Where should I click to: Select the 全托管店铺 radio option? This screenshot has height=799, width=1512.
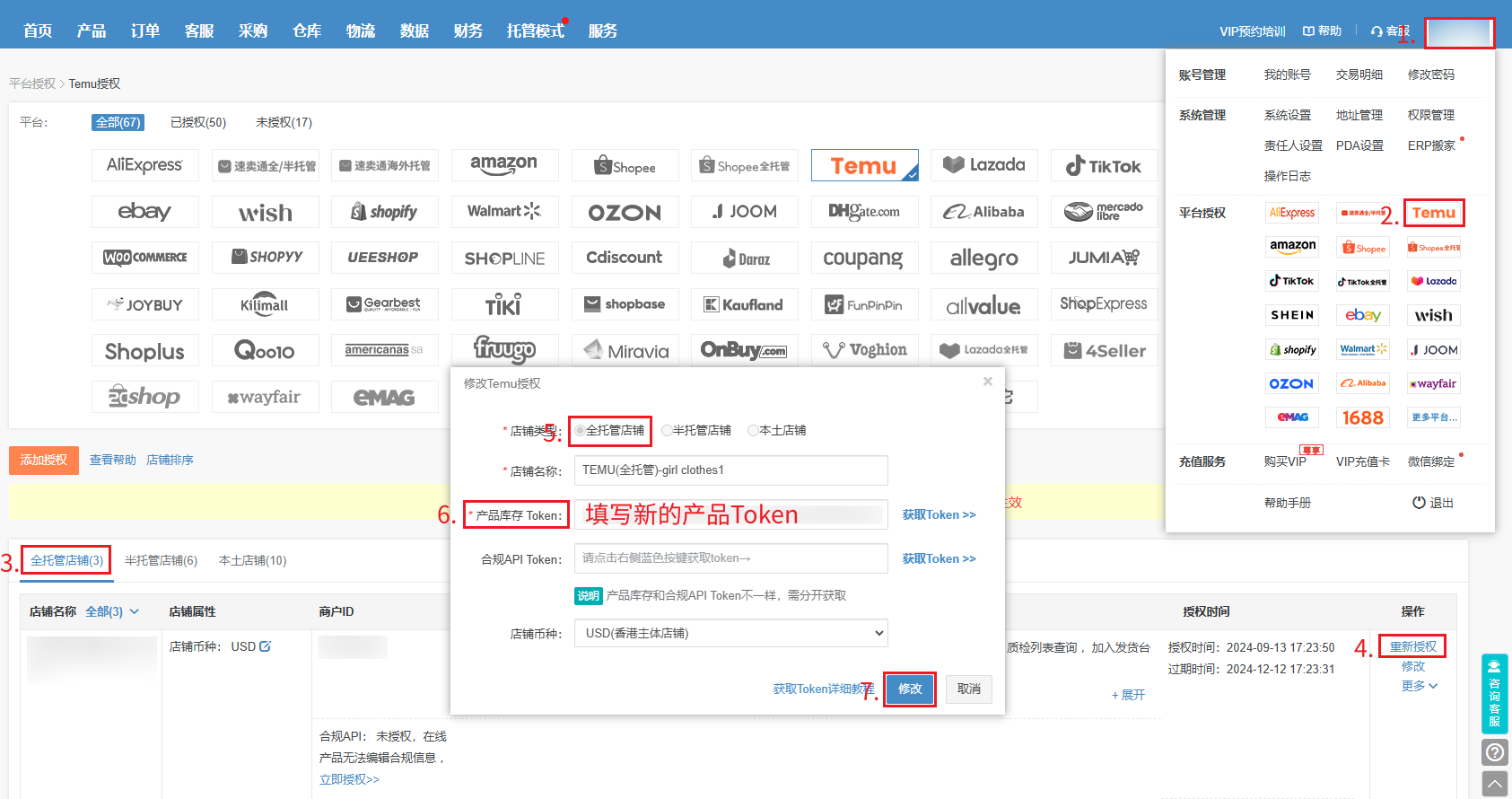[x=581, y=430]
